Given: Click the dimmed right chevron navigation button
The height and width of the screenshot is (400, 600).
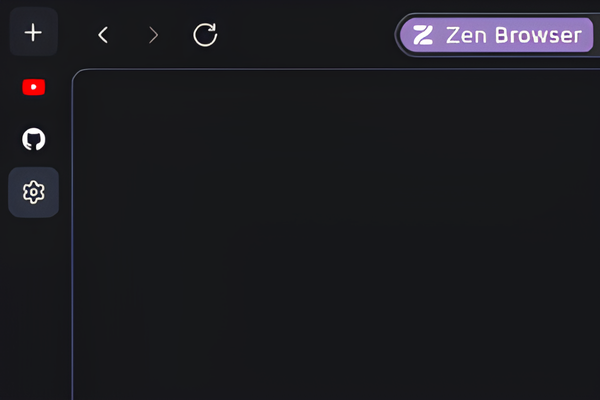Looking at the screenshot, I should [153, 35].
